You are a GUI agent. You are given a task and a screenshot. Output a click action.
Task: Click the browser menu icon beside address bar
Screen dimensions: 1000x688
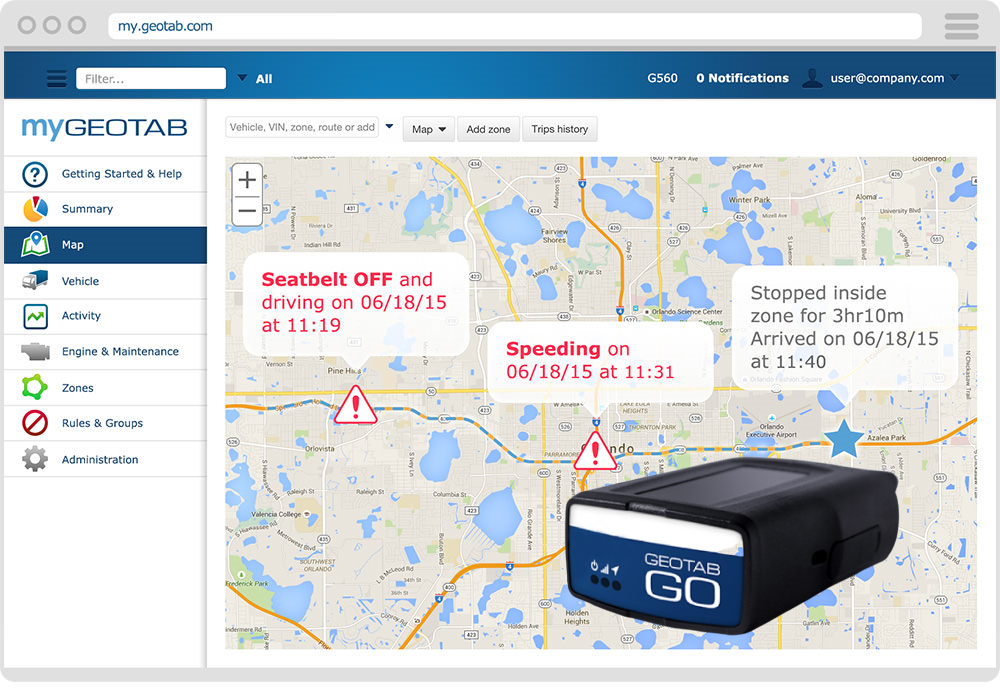(x=961, y=26)
